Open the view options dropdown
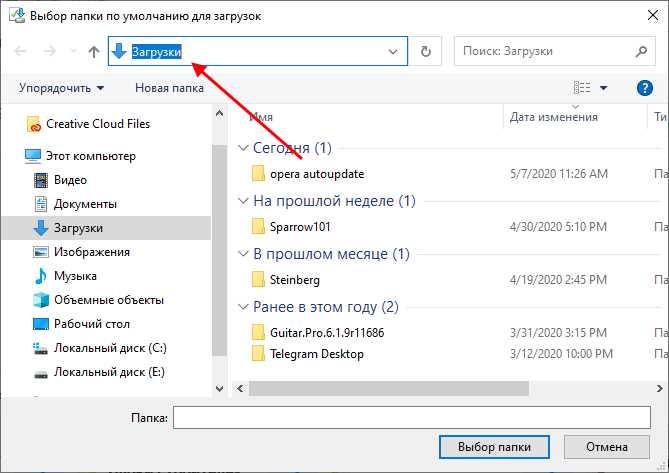Image resolution: width=669 pixels, height=473 pixels. point(603,88)
